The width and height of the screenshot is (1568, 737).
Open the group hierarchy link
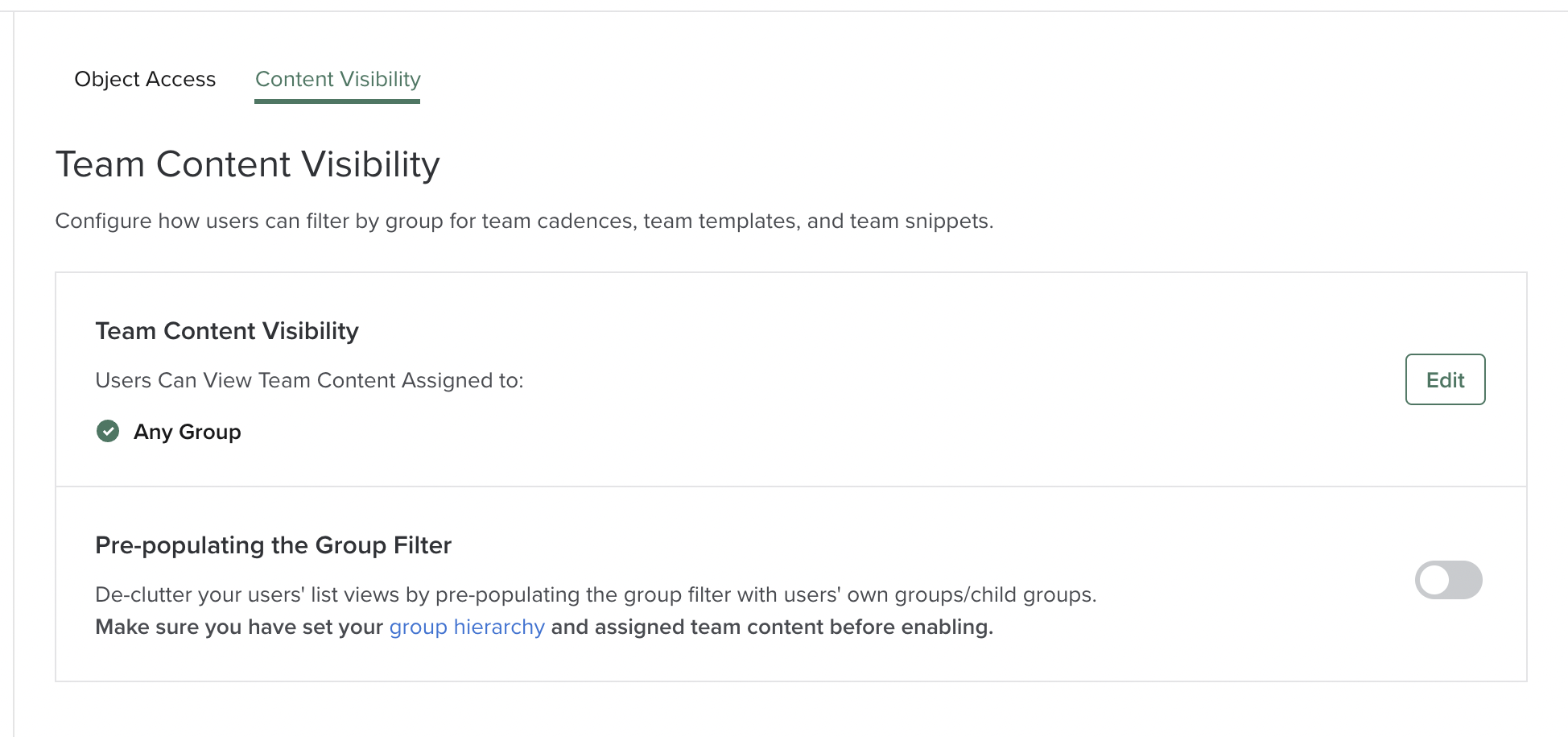click(466, 627)
